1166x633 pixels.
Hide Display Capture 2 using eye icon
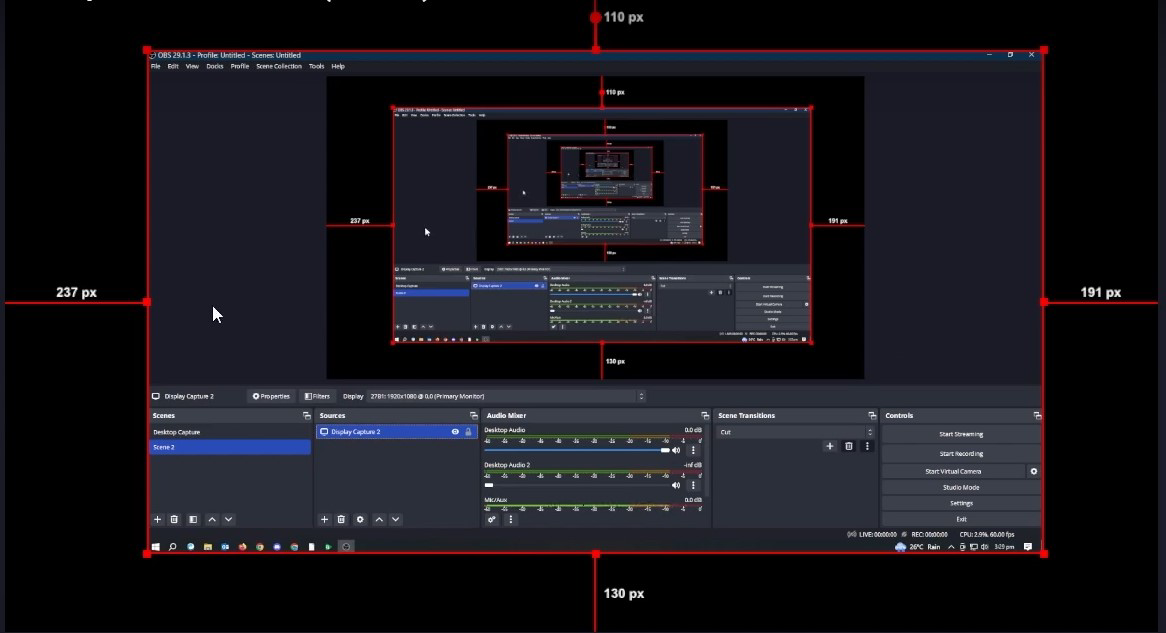pyautogui.click(x=455, y=431)
